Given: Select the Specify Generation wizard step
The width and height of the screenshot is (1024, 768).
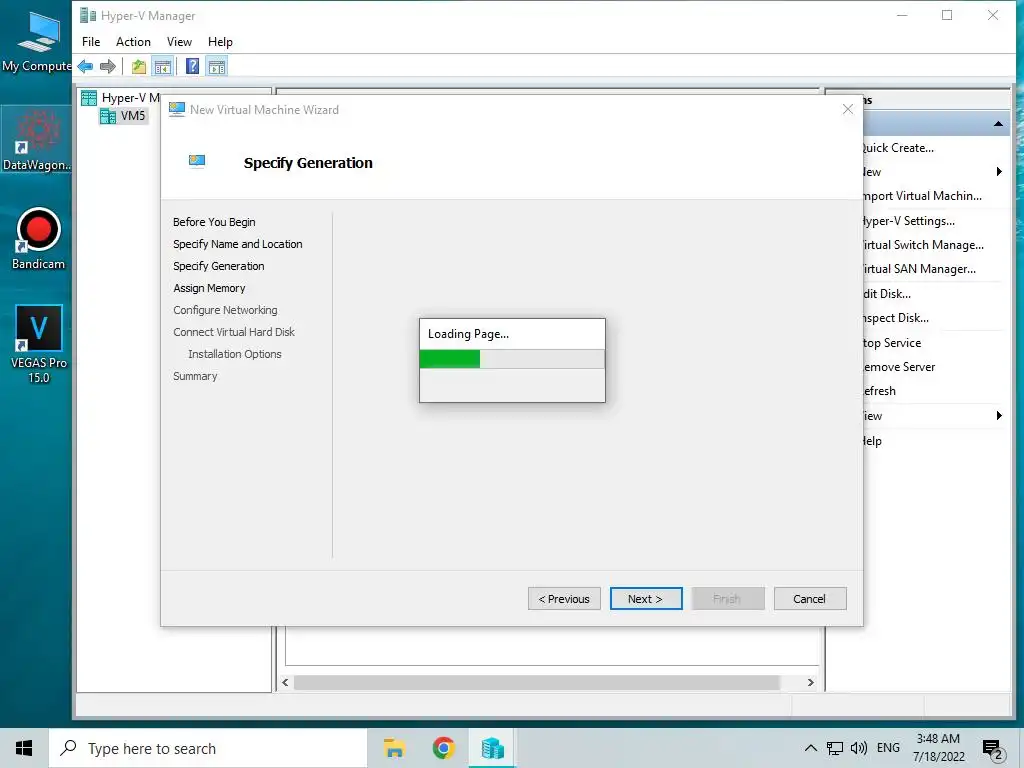Looking at the screenshot, I should click(x=219, y=266).
